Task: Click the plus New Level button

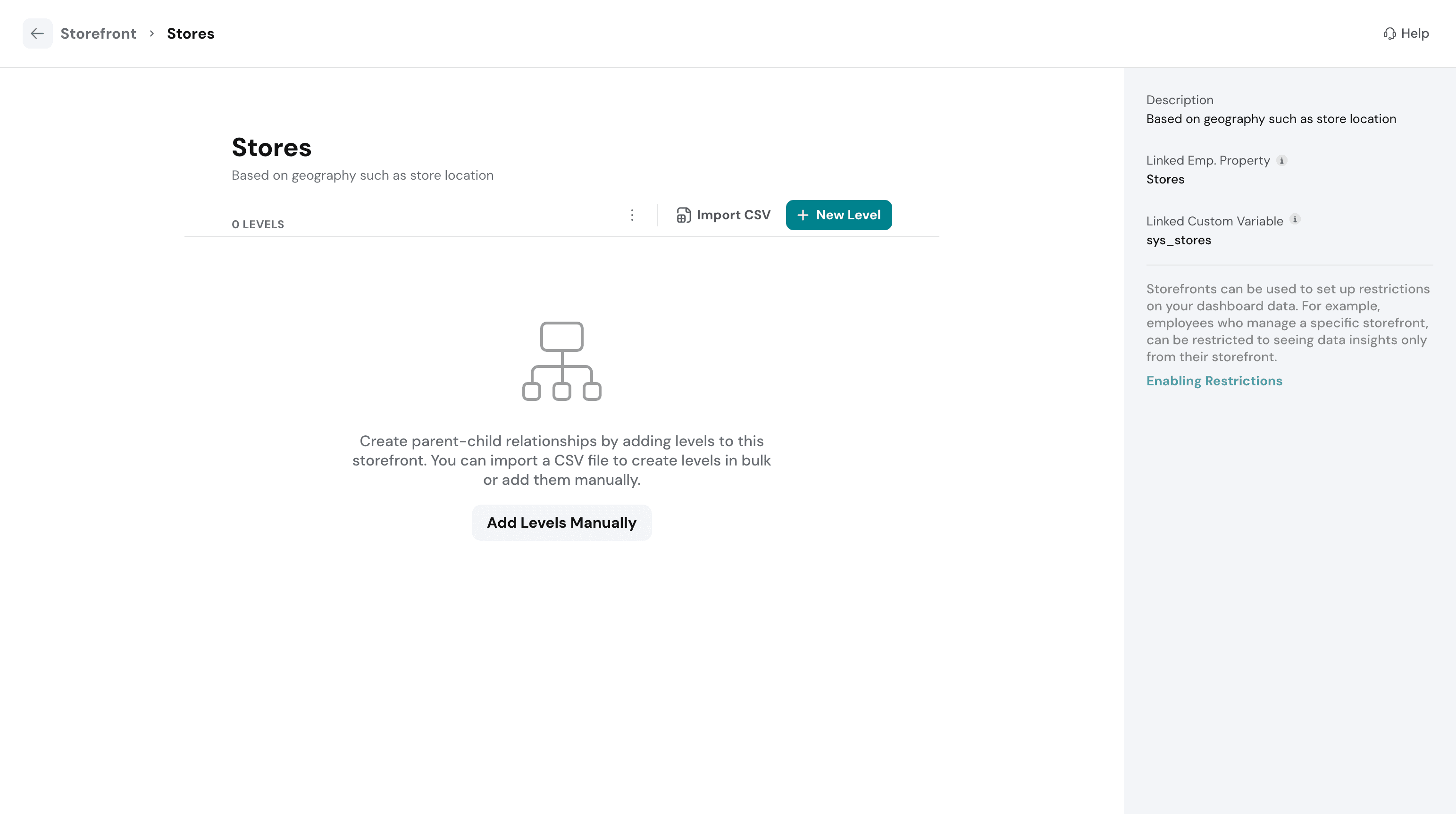Action: click(x=839, y=215)
